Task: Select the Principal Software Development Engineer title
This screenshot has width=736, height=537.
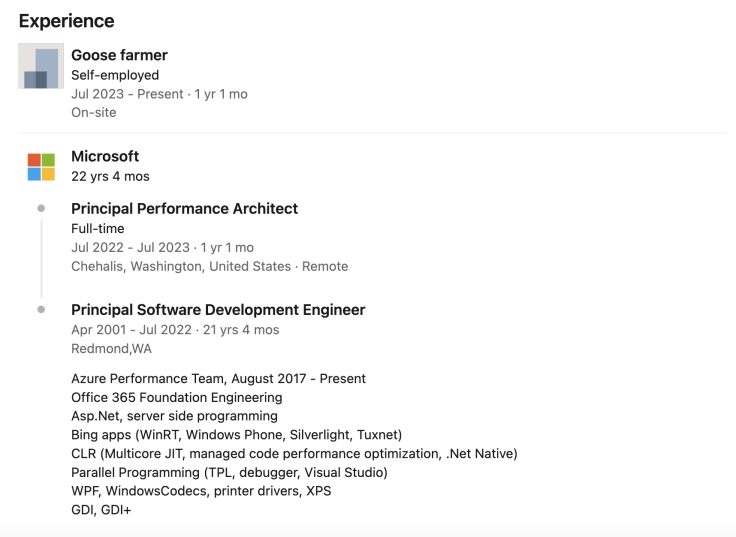Action: pyautogui.click(x=218, y=310)
